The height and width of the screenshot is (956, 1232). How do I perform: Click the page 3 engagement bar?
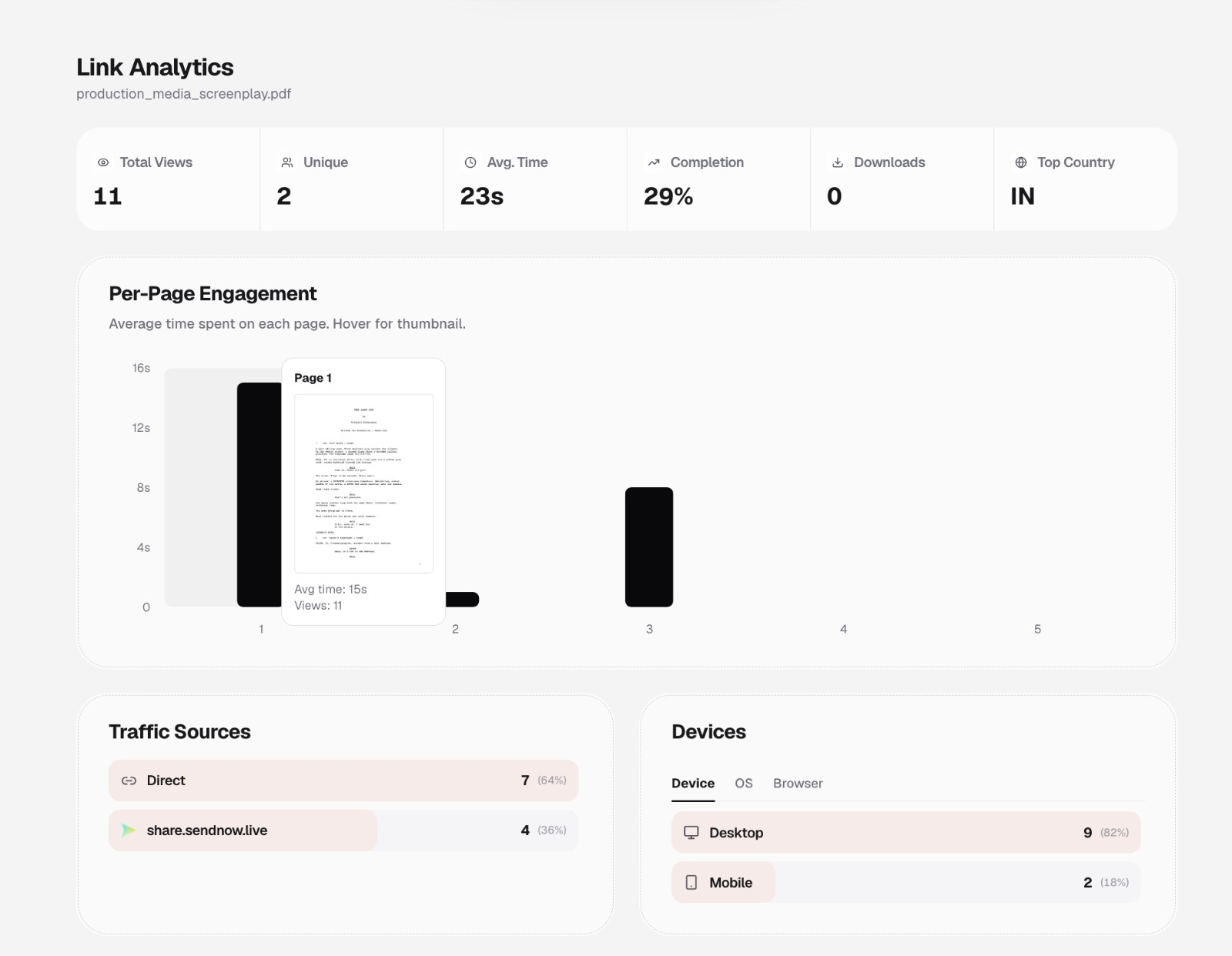pyautogui.click(x=649, y=547)
